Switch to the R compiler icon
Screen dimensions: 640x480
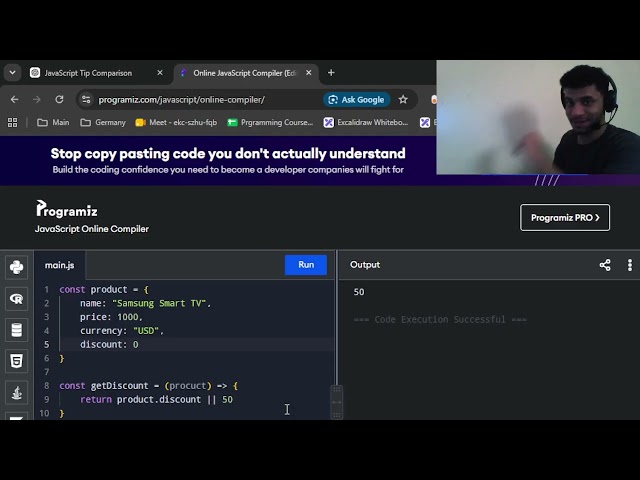coord(16,299)
